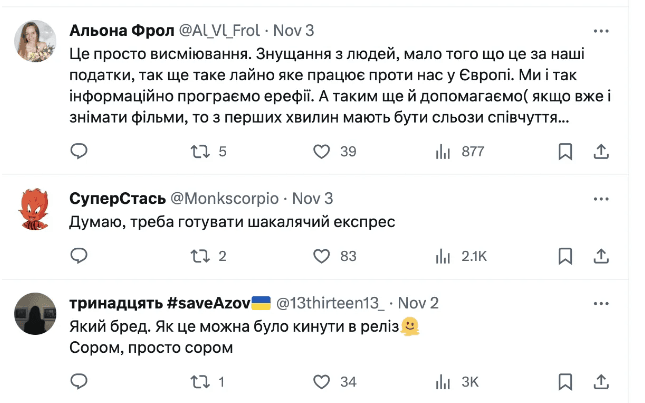645x403 pixels.
Task: Retweet тринадцять's post with 1 repost
Action: 200,381
